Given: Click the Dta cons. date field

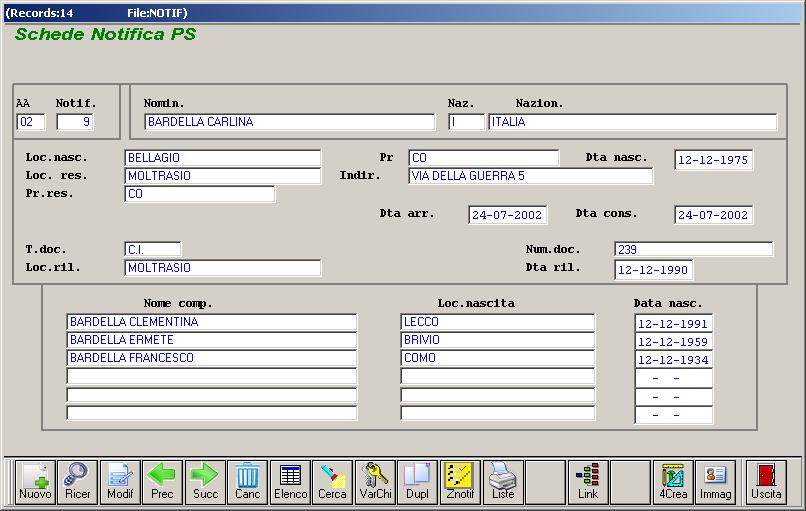Looking at the screenshot, I should [713, 215].
